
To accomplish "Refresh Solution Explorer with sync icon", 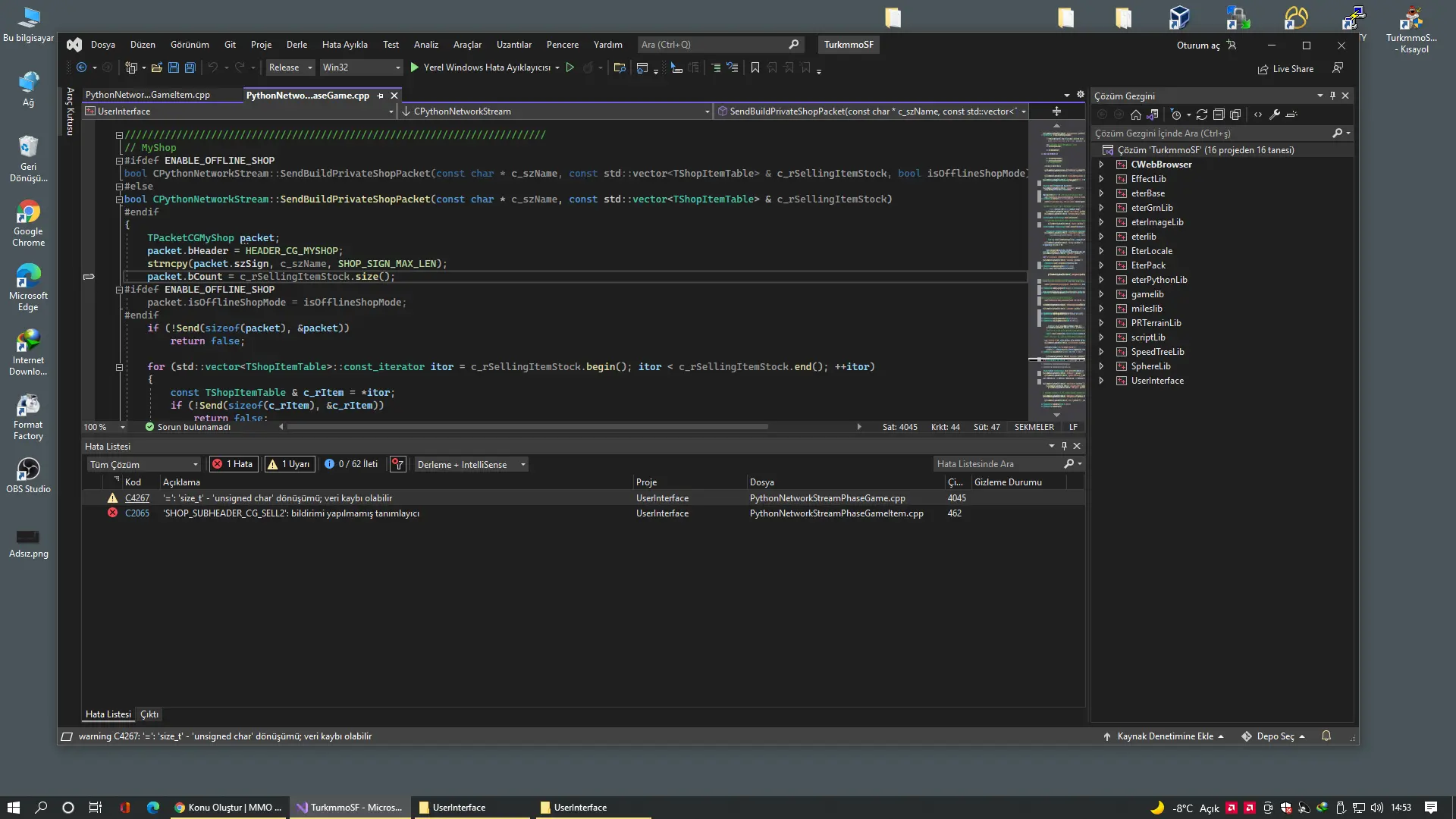I will point(1202,115).
